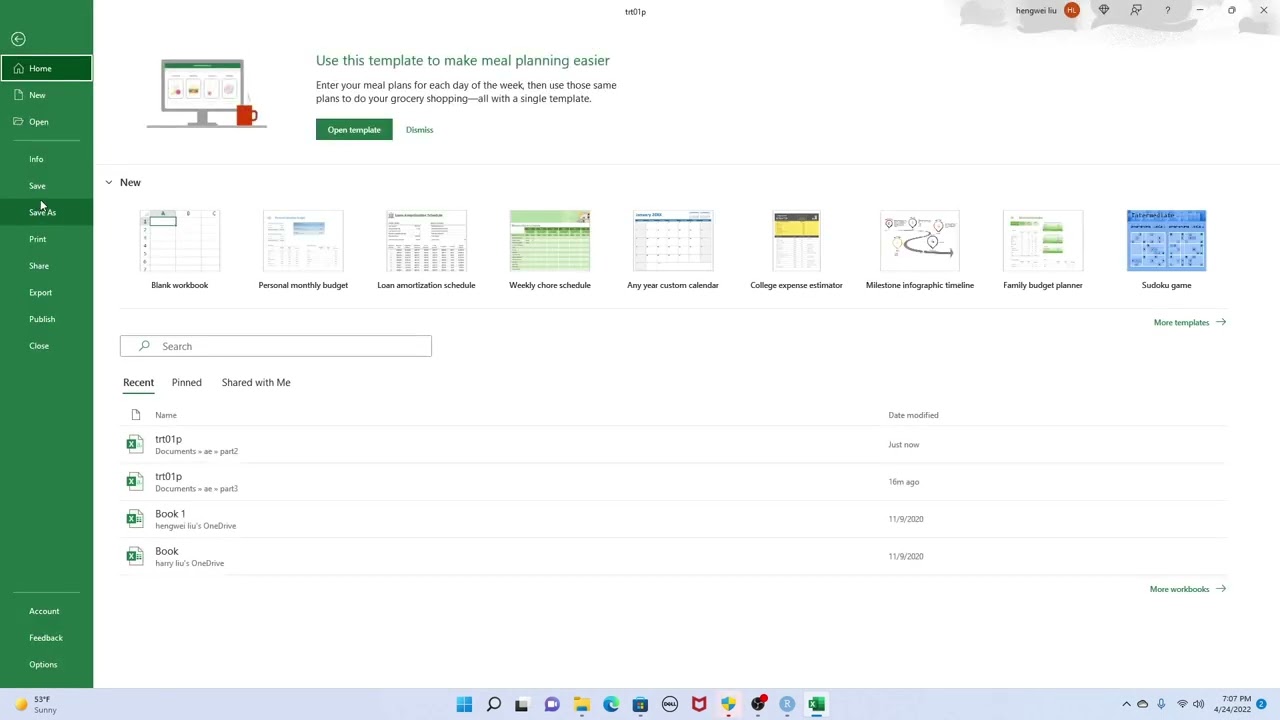The image size is (1280, 720).
Task: Open the Dell app on the taskbar
Action: (670, 704)
